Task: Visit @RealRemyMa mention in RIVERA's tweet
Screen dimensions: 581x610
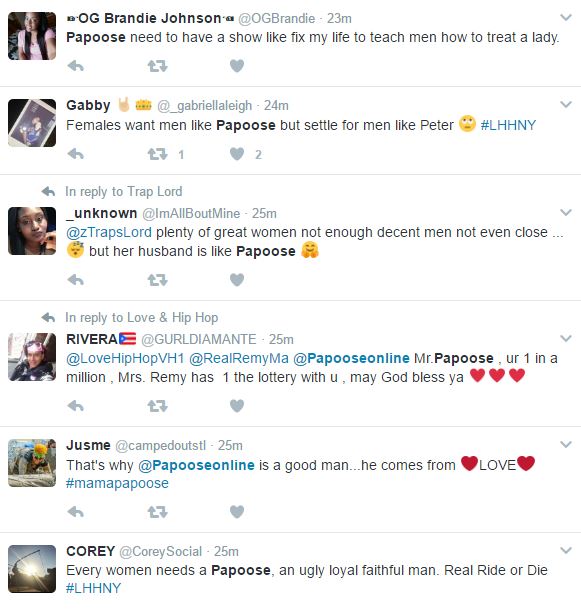Action: pyautogui.click(x=239, y=358)
